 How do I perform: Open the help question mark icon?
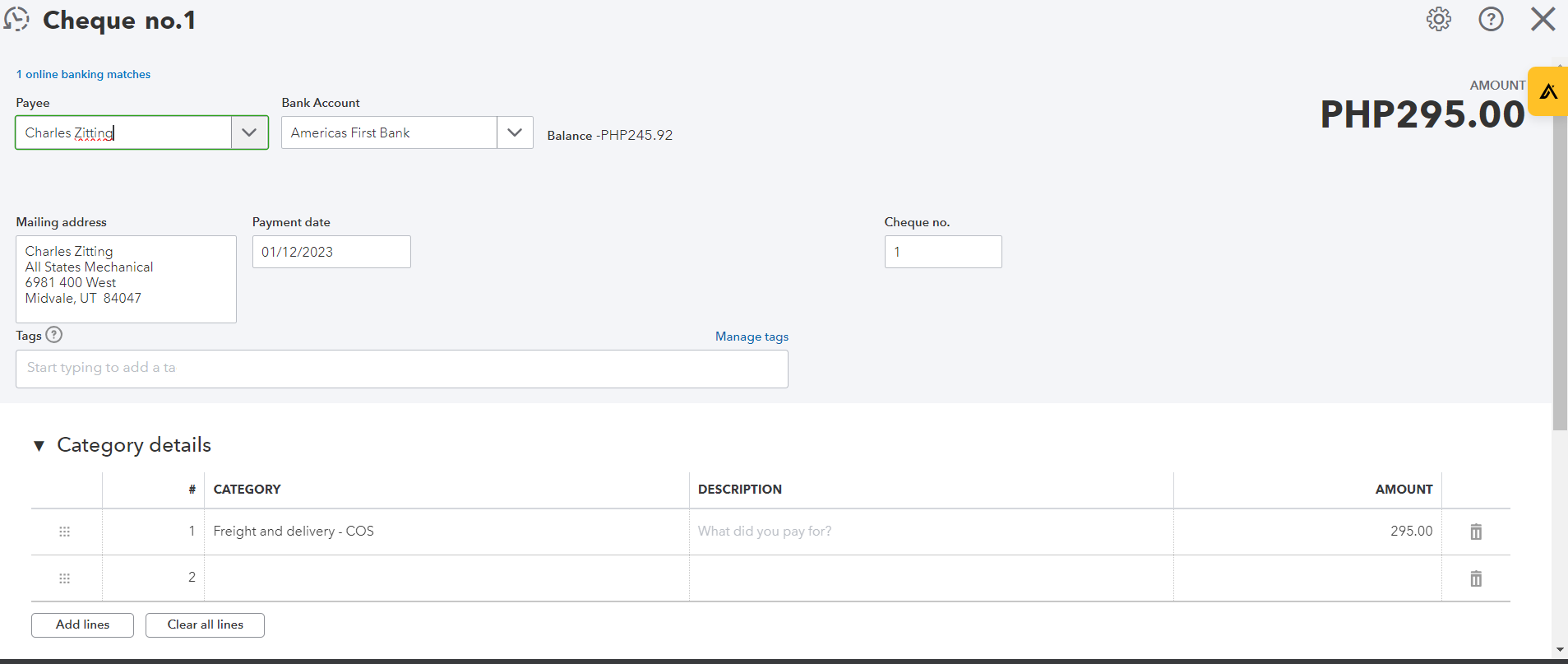(x=1491, y=19)
